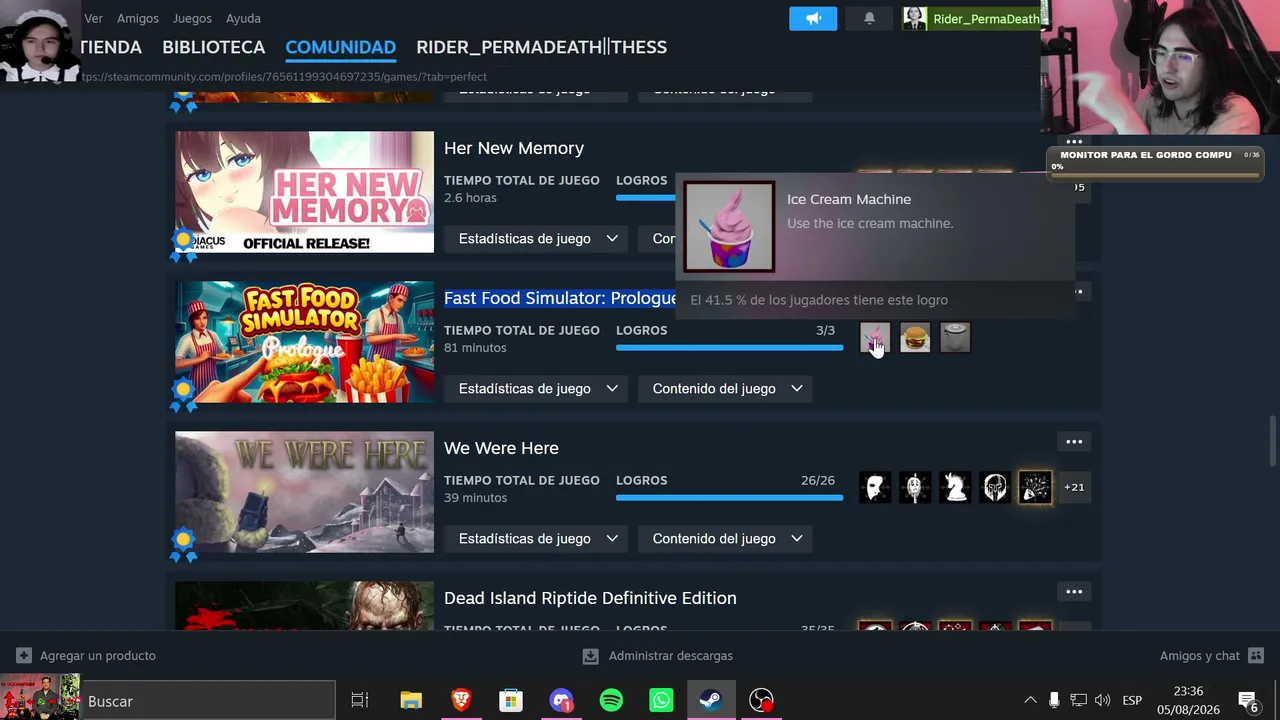
Task: Click the gold-bordered confetti achievement icon
Action: pos(1035,488)
